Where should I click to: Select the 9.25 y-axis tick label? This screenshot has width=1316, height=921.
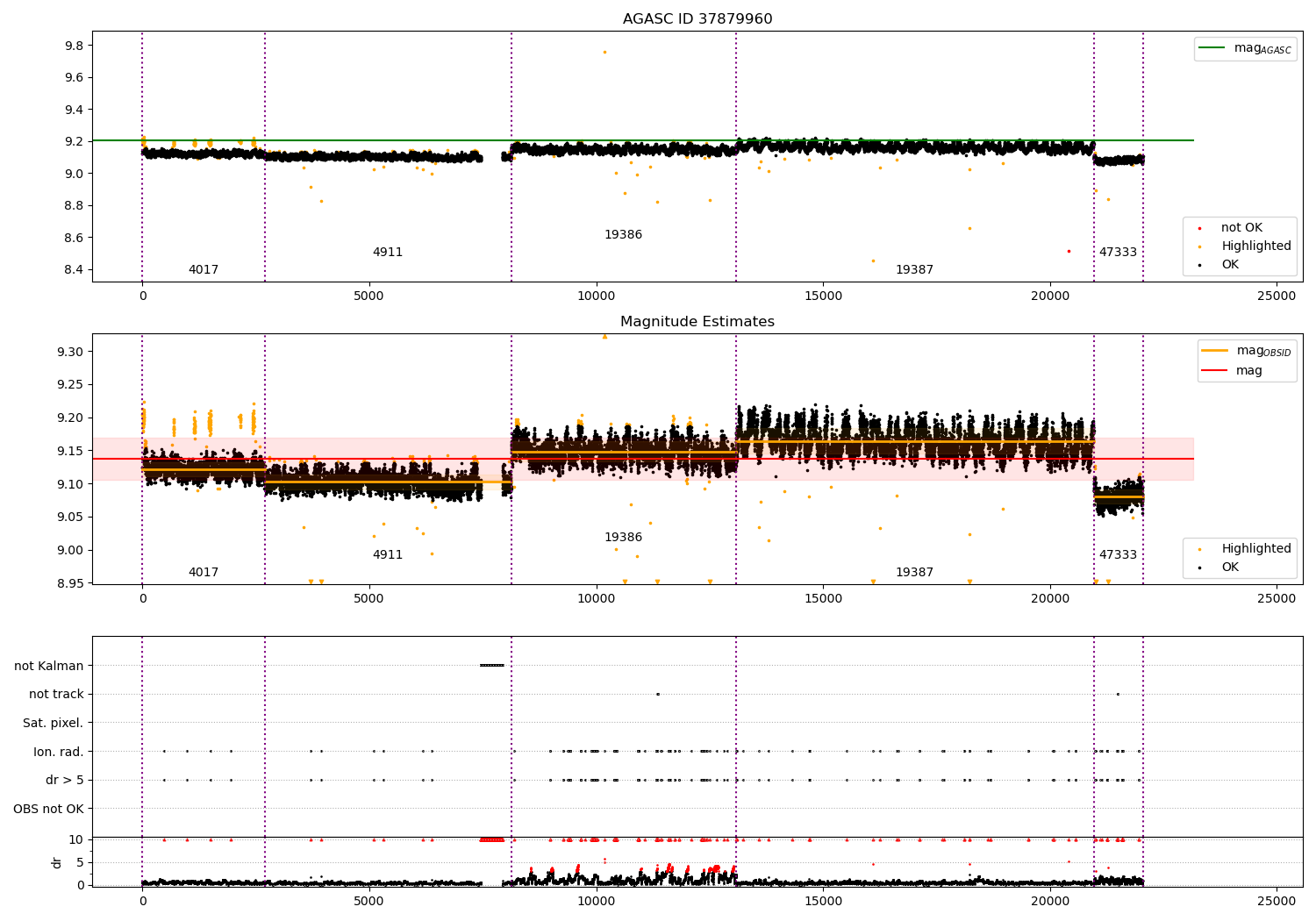[70, 385]
